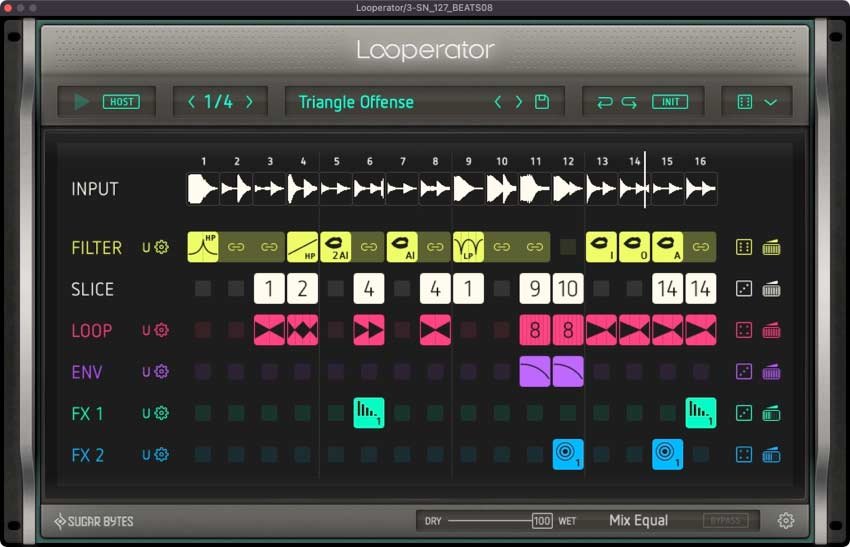Click FILTER step 9 LP notch cell

point(468,247)
